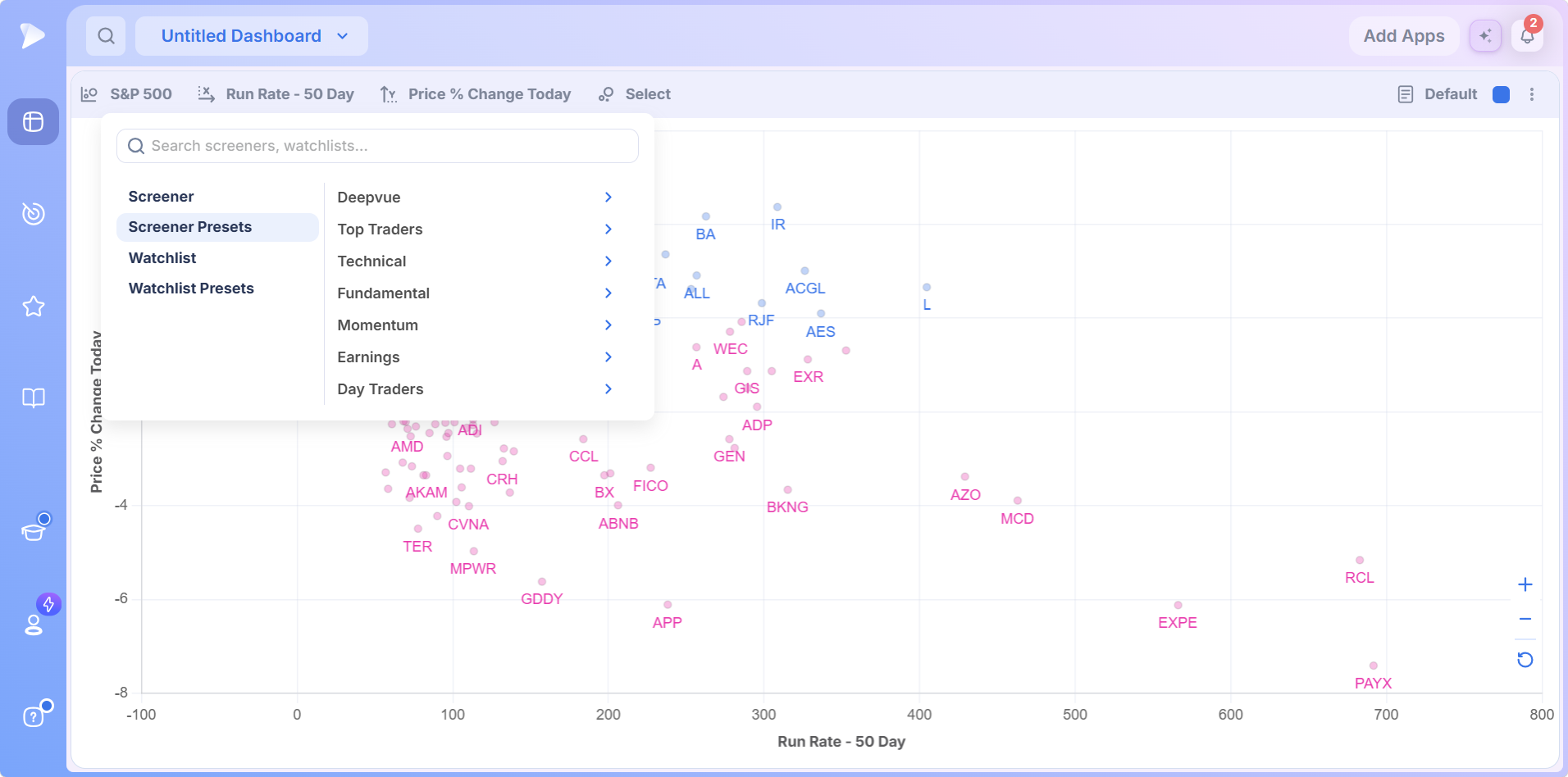Expand the Top Traders presets submenu
1568x777 pixels.
click(x=475, y=229)
